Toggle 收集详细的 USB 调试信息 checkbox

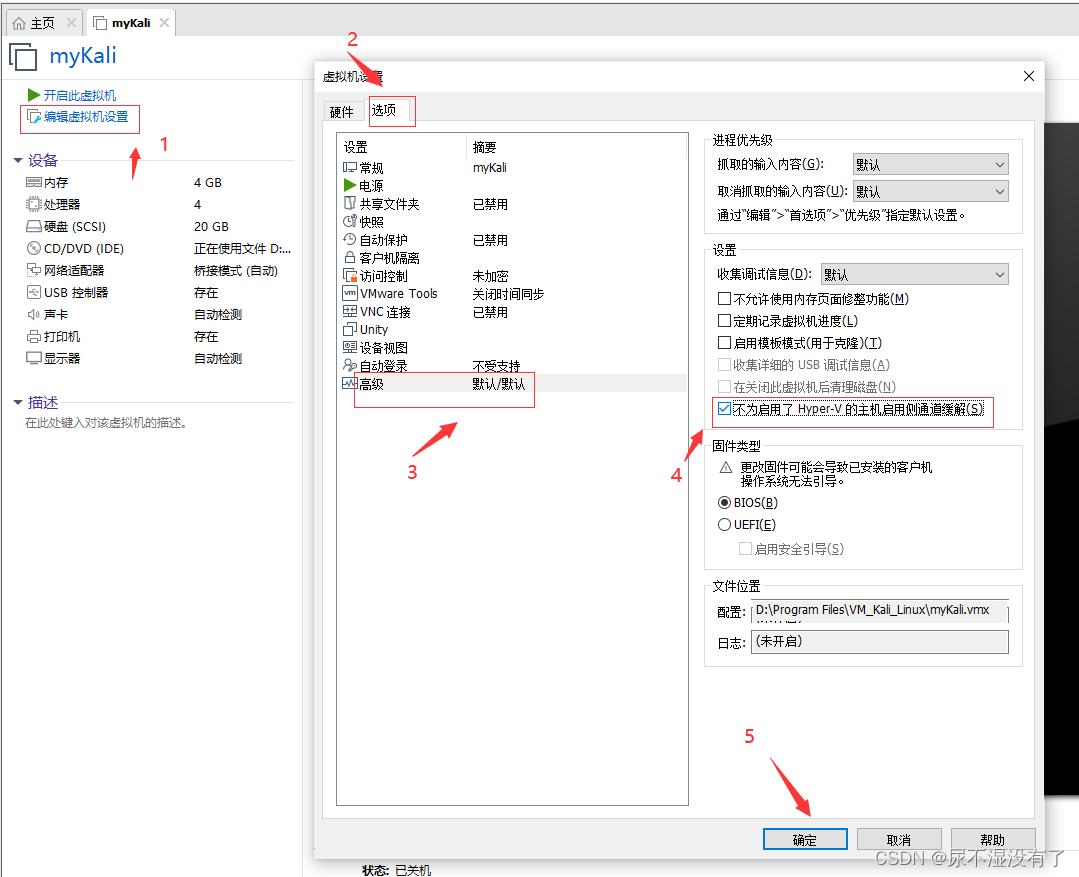[724, 365]
